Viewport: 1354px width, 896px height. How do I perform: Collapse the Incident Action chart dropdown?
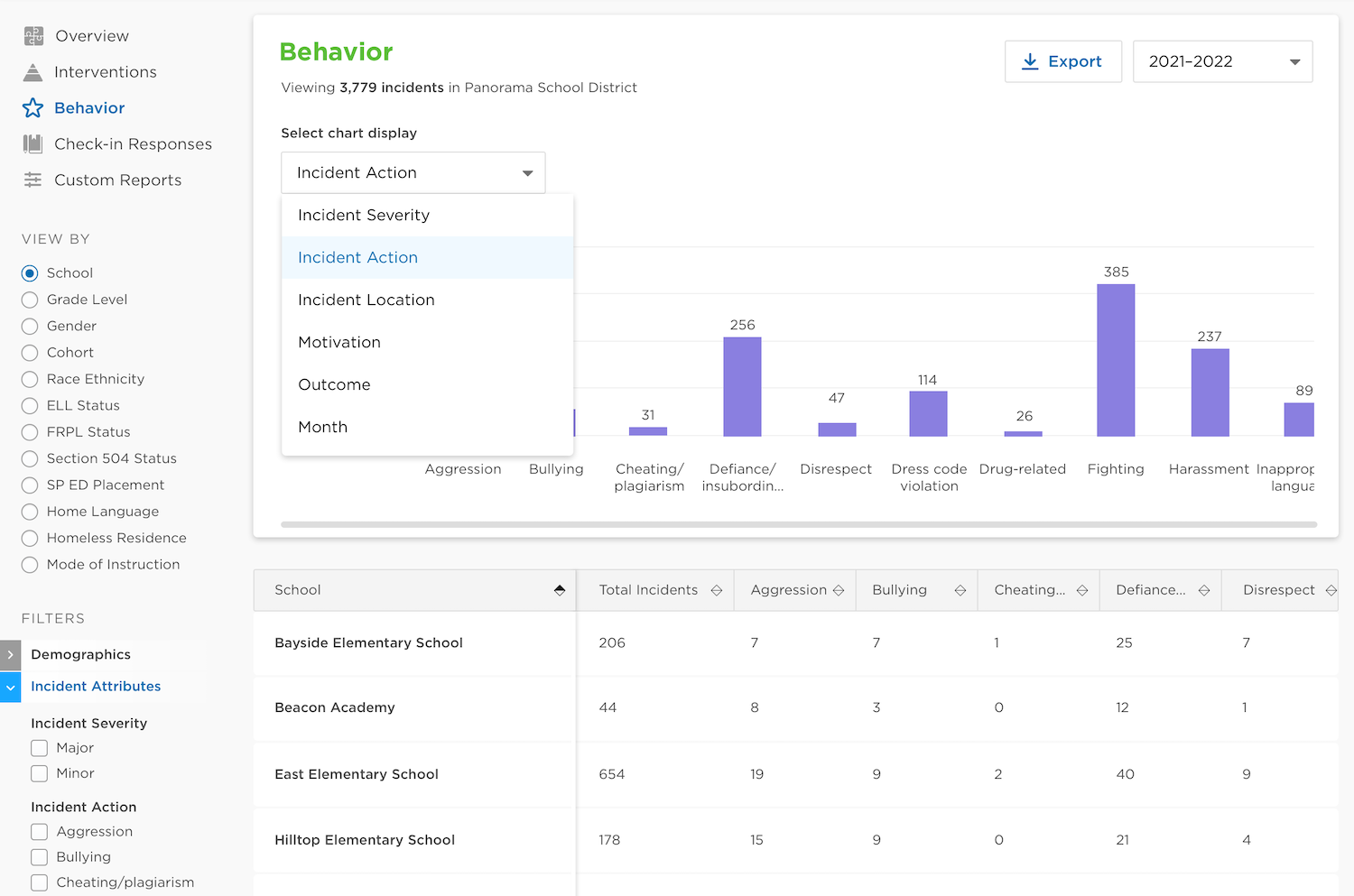click(413, 172)
